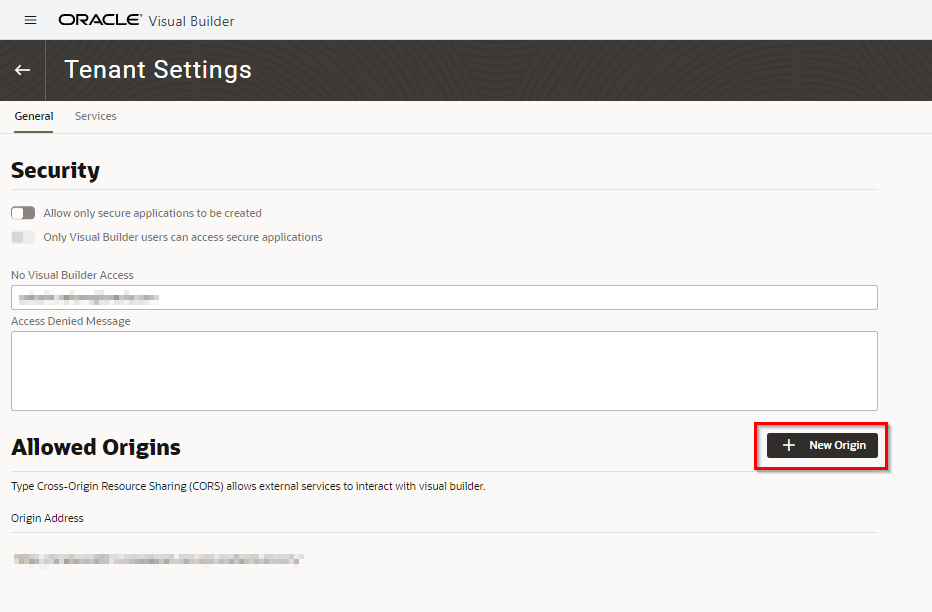The image size is (932, 612).
Task: Click the plus icon in New Origin
Action: (x=789, y=445)
